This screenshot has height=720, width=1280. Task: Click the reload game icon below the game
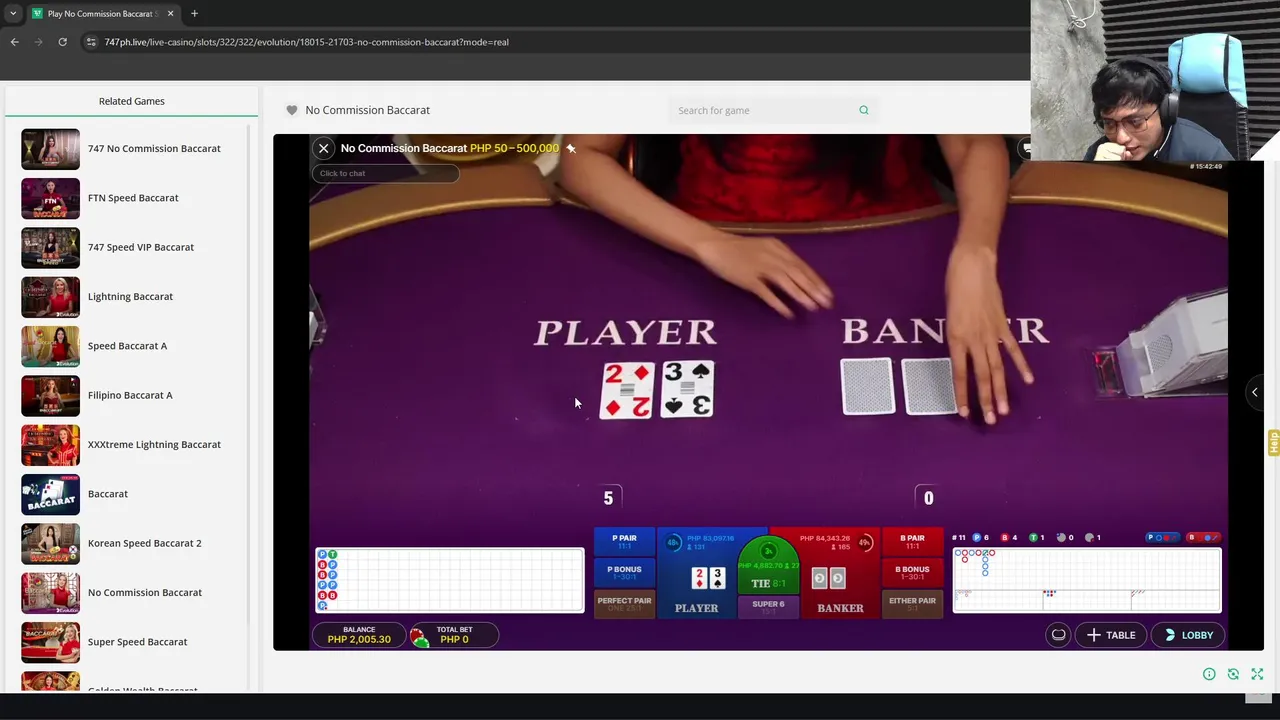[1233, 674]
